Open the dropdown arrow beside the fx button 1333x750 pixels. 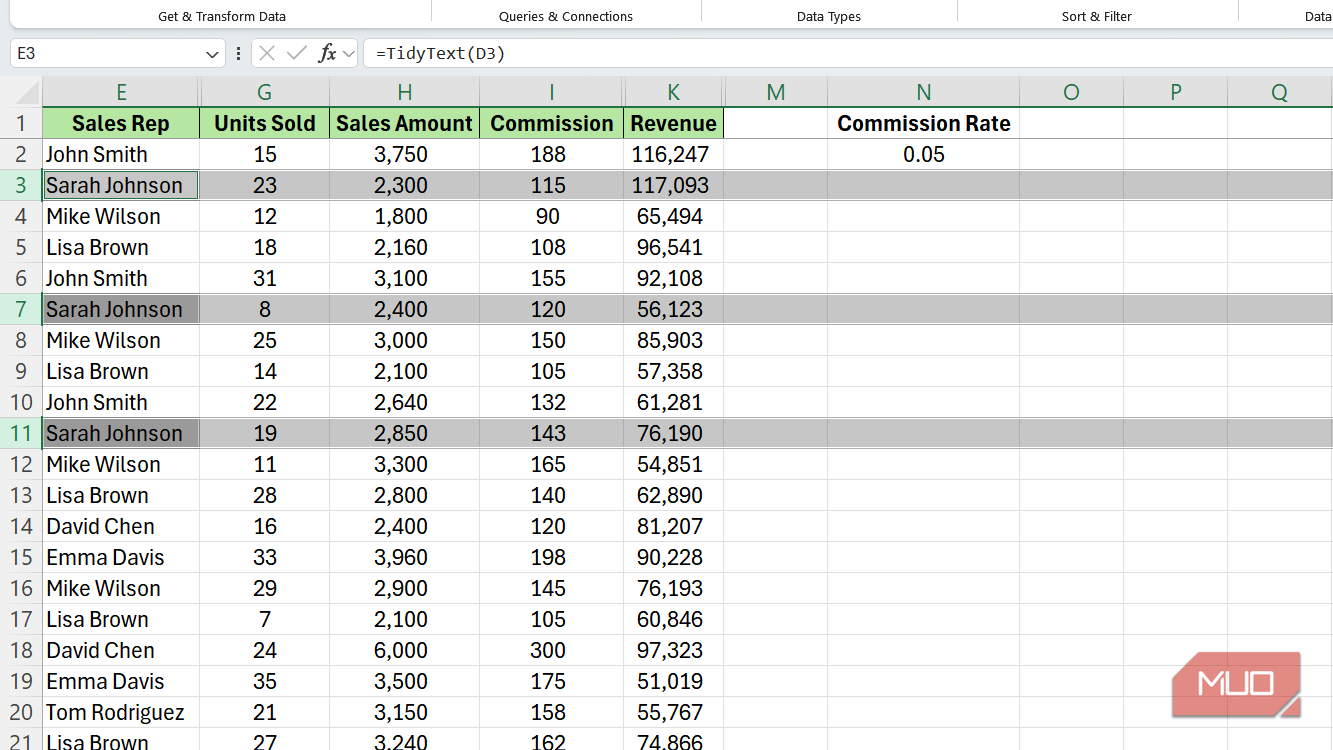348,54
